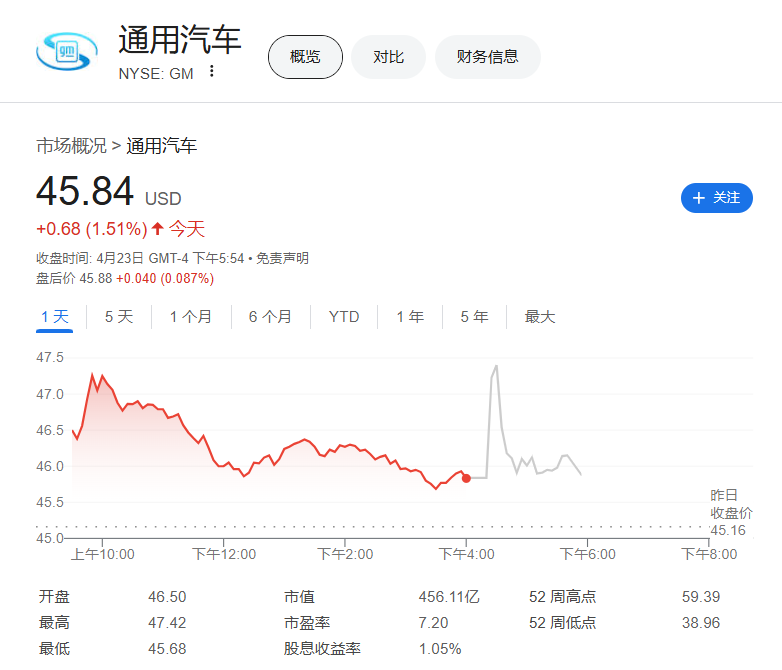Click the 最高 value 47.42
This screenshot has width=782, height=670.
coord(167,623)
